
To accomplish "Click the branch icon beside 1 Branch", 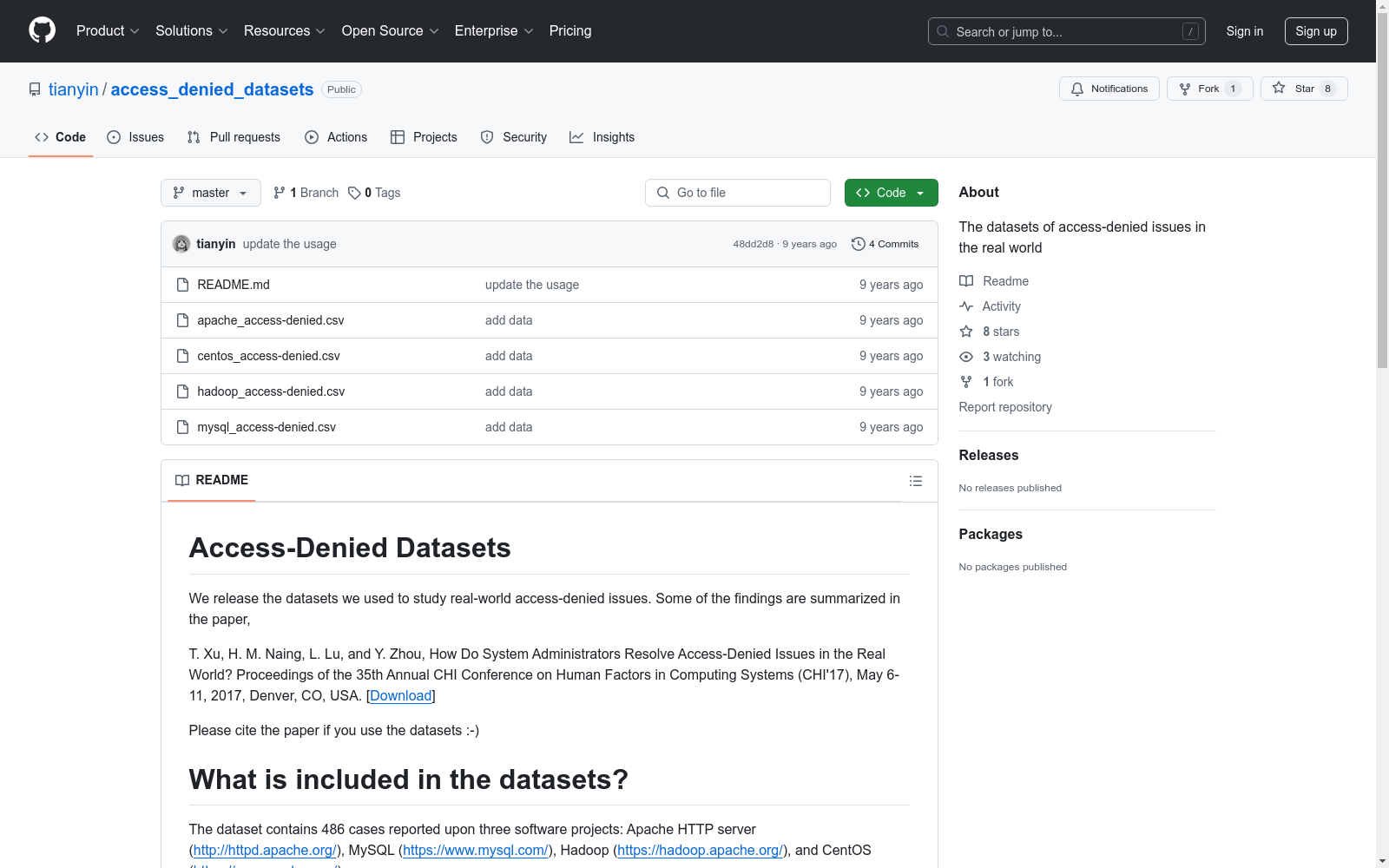I will (x=280, y=193).
